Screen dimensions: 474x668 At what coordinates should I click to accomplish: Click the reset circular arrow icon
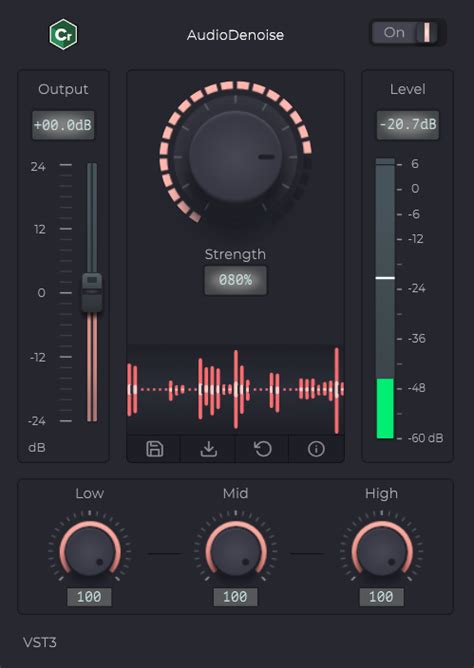pyautogui.click(x=262, y=449)
